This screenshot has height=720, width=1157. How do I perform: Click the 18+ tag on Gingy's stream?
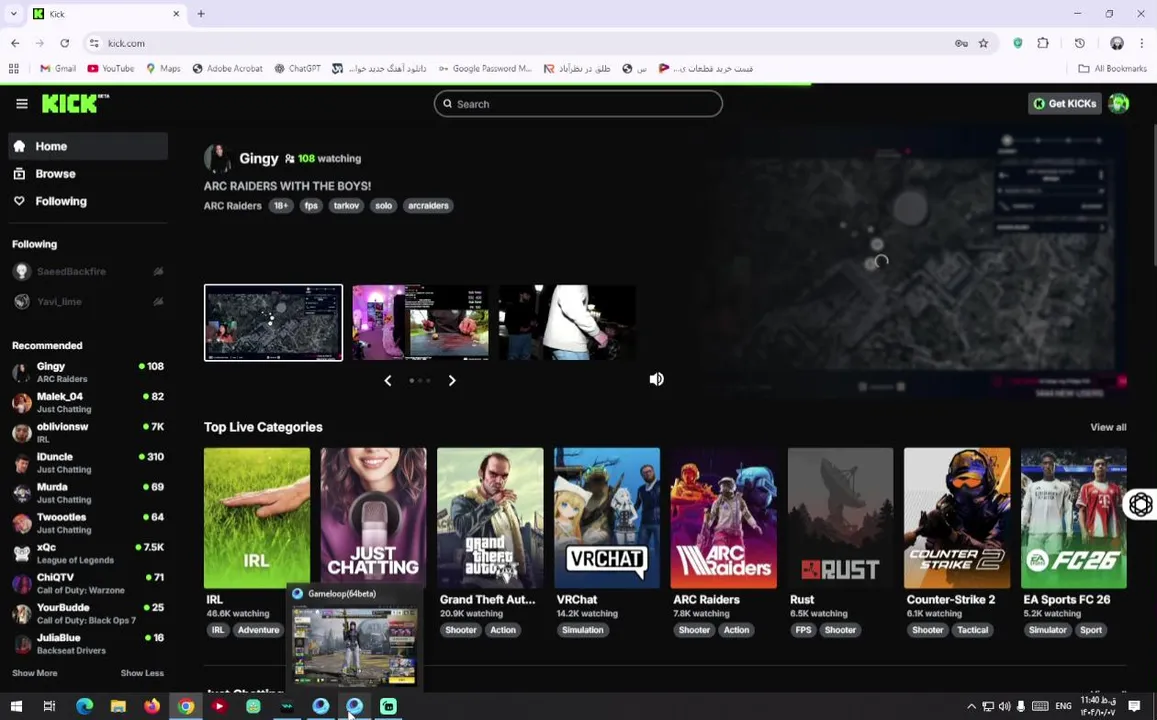pos(281,206)
